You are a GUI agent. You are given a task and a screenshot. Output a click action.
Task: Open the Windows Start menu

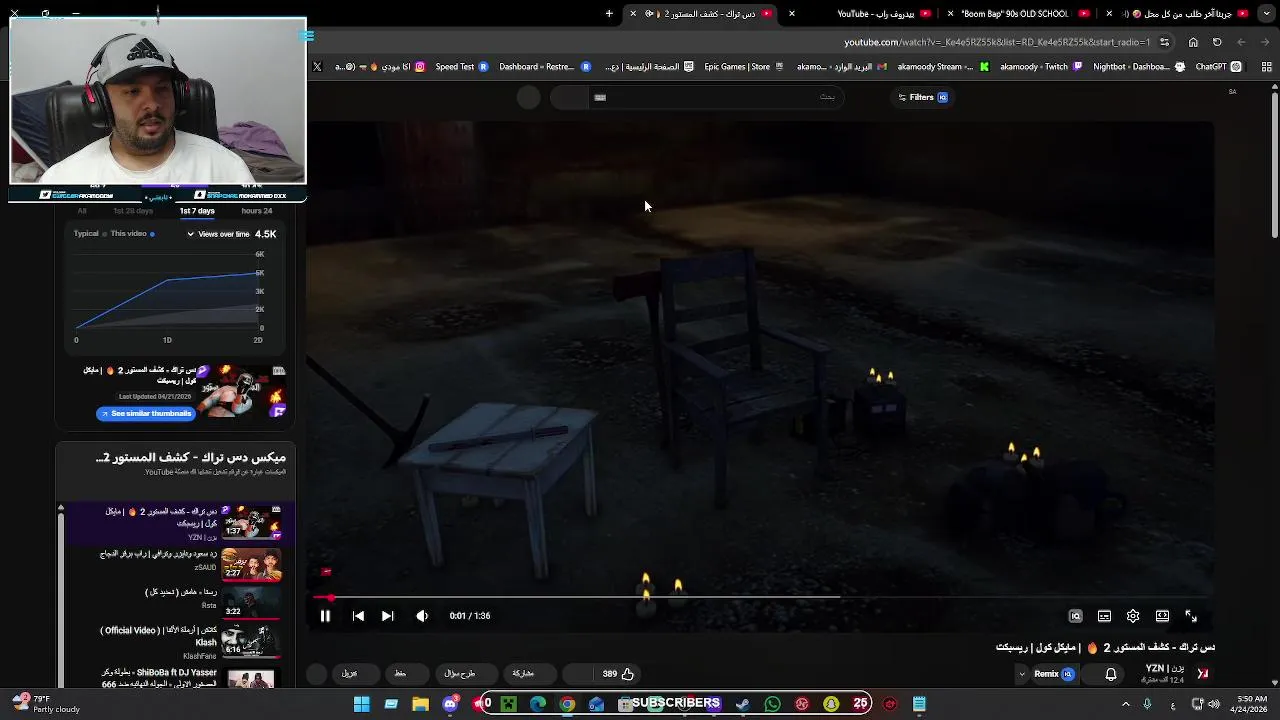[362, 704]
